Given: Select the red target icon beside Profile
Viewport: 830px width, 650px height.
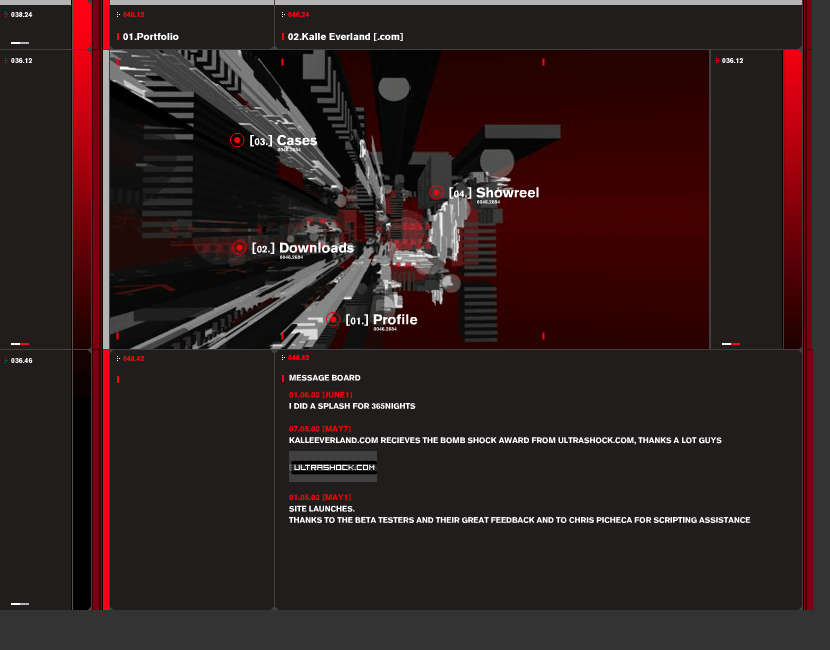Looking at the screenshot, I should [x=333, y=319].
